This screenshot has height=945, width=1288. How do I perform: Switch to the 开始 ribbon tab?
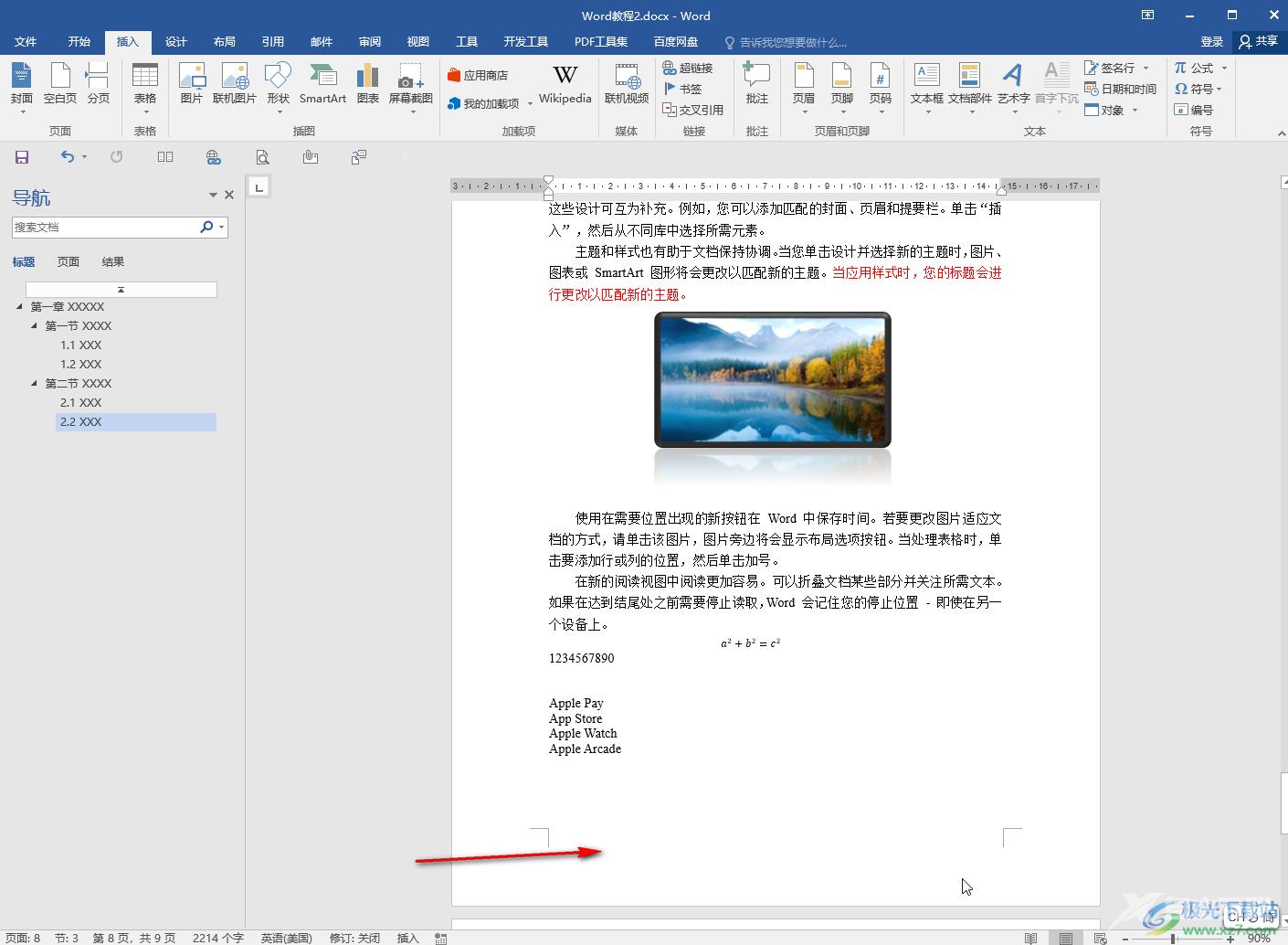point(79,42)
